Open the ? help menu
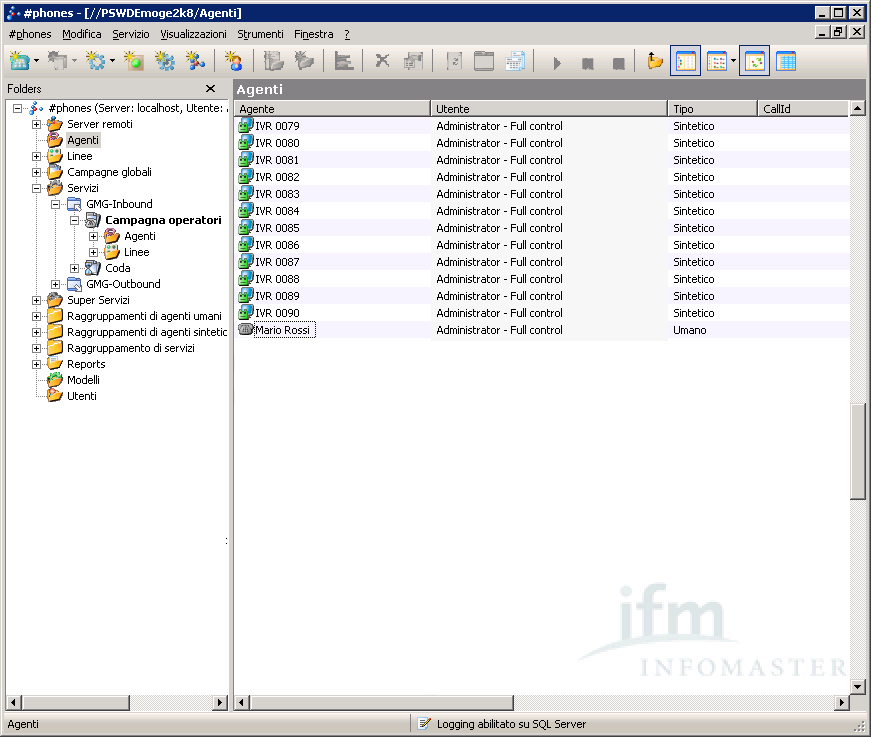Viewport: 871px width, 737px height. (x=347, y=34)
